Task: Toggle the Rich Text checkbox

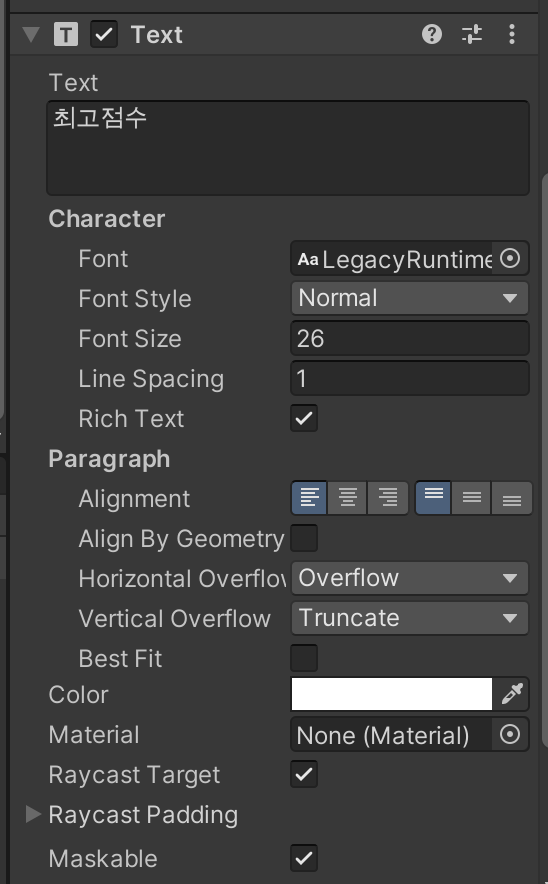Action: tap(304, 418)
